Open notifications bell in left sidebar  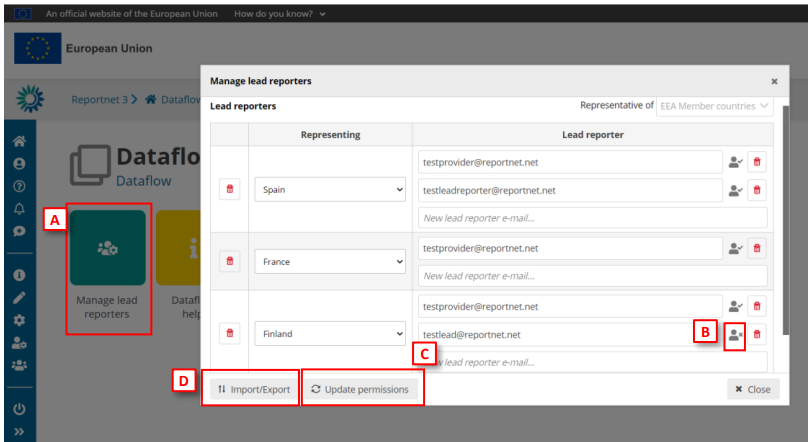(x=18, y=208)
